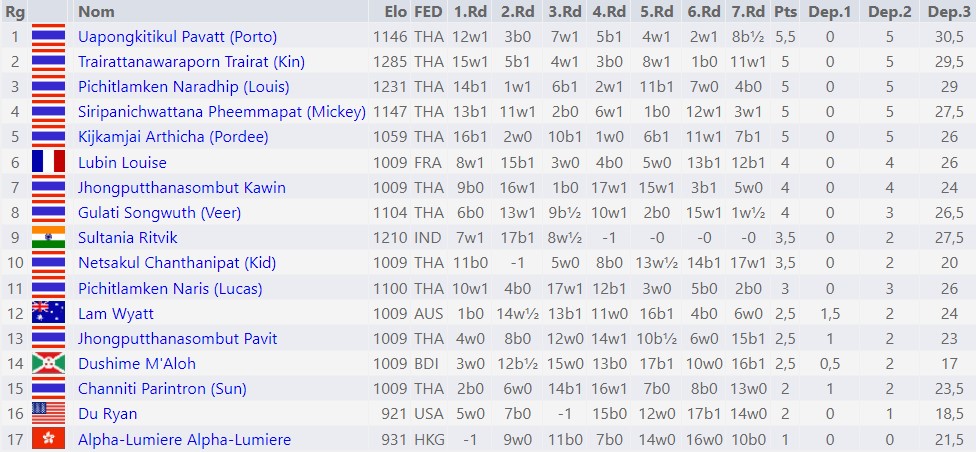This screenshot has height=452, width=976.
Task: Open Trairattanawaraporn Trairat (Kin) player page
Action: point(191,62)
